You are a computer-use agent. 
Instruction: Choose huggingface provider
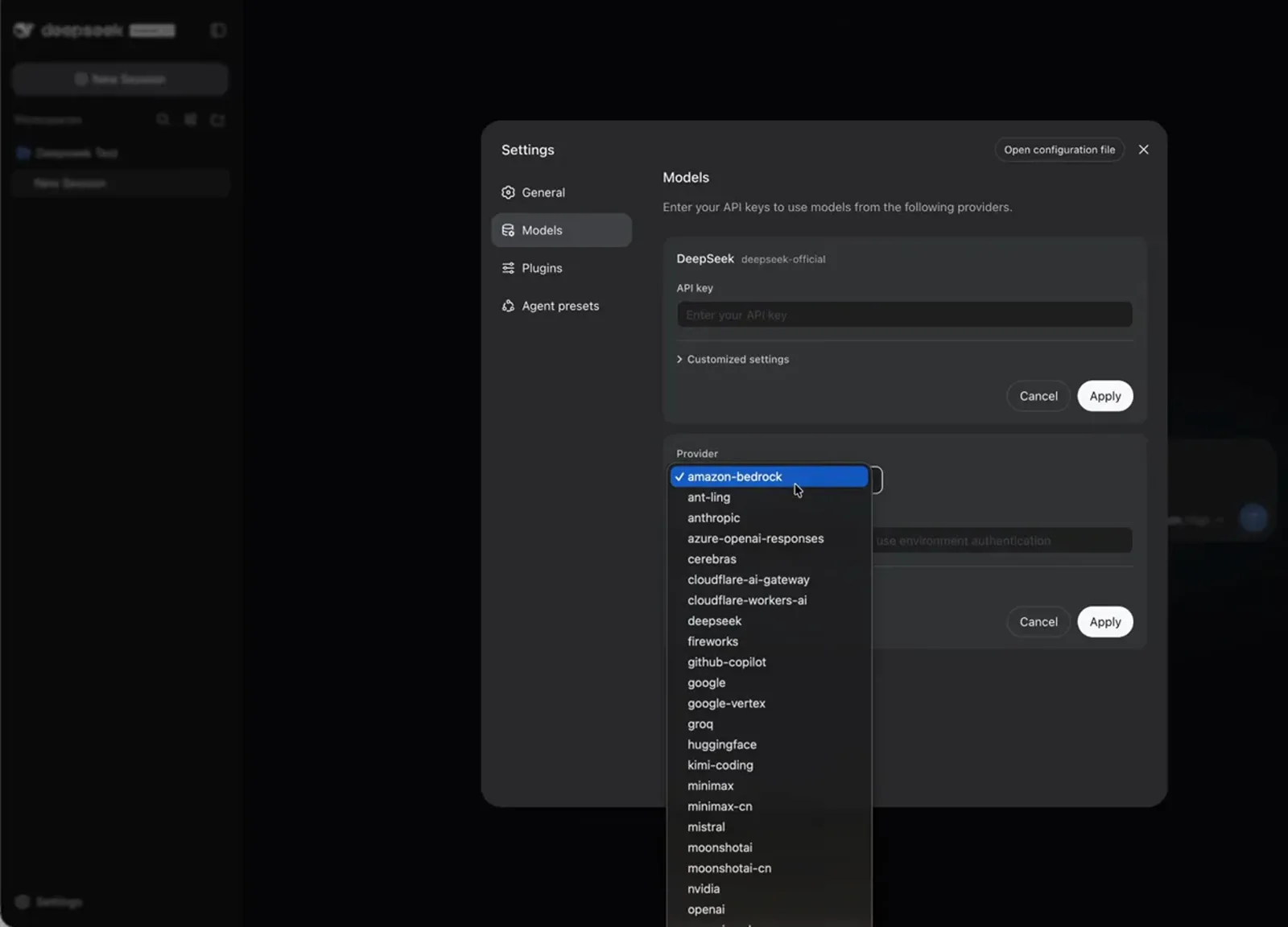point(769,744)
